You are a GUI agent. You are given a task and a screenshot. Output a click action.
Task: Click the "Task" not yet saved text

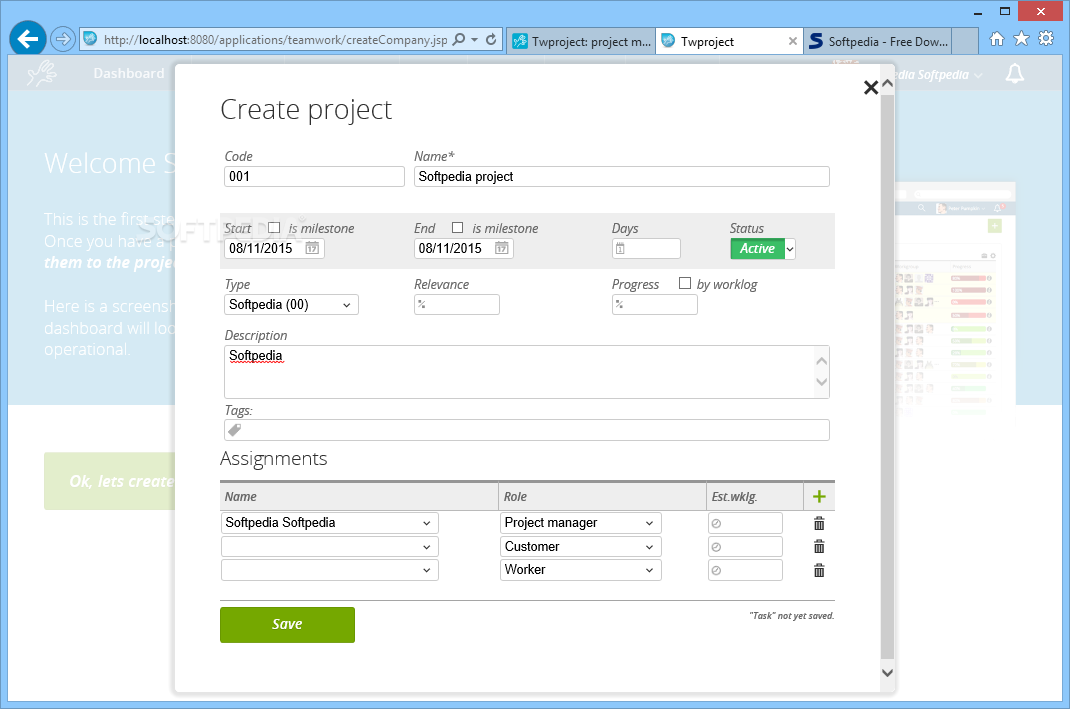[x=792, y=616]
